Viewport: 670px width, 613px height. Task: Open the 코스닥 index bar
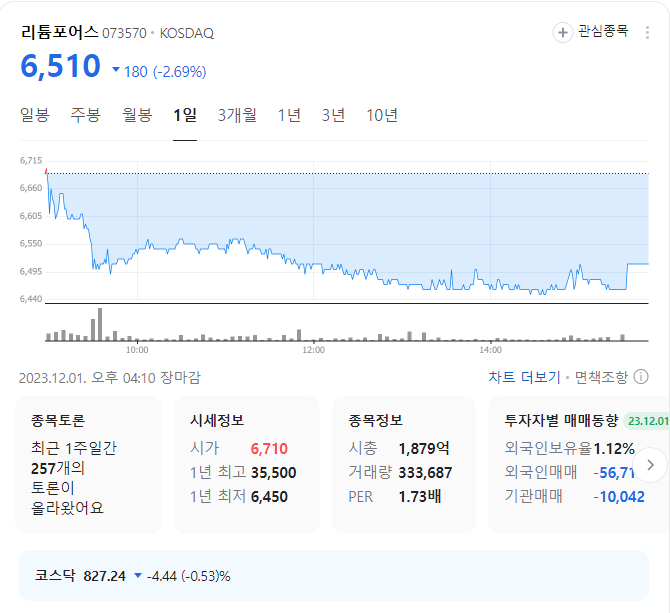click(x=334, y=575)
